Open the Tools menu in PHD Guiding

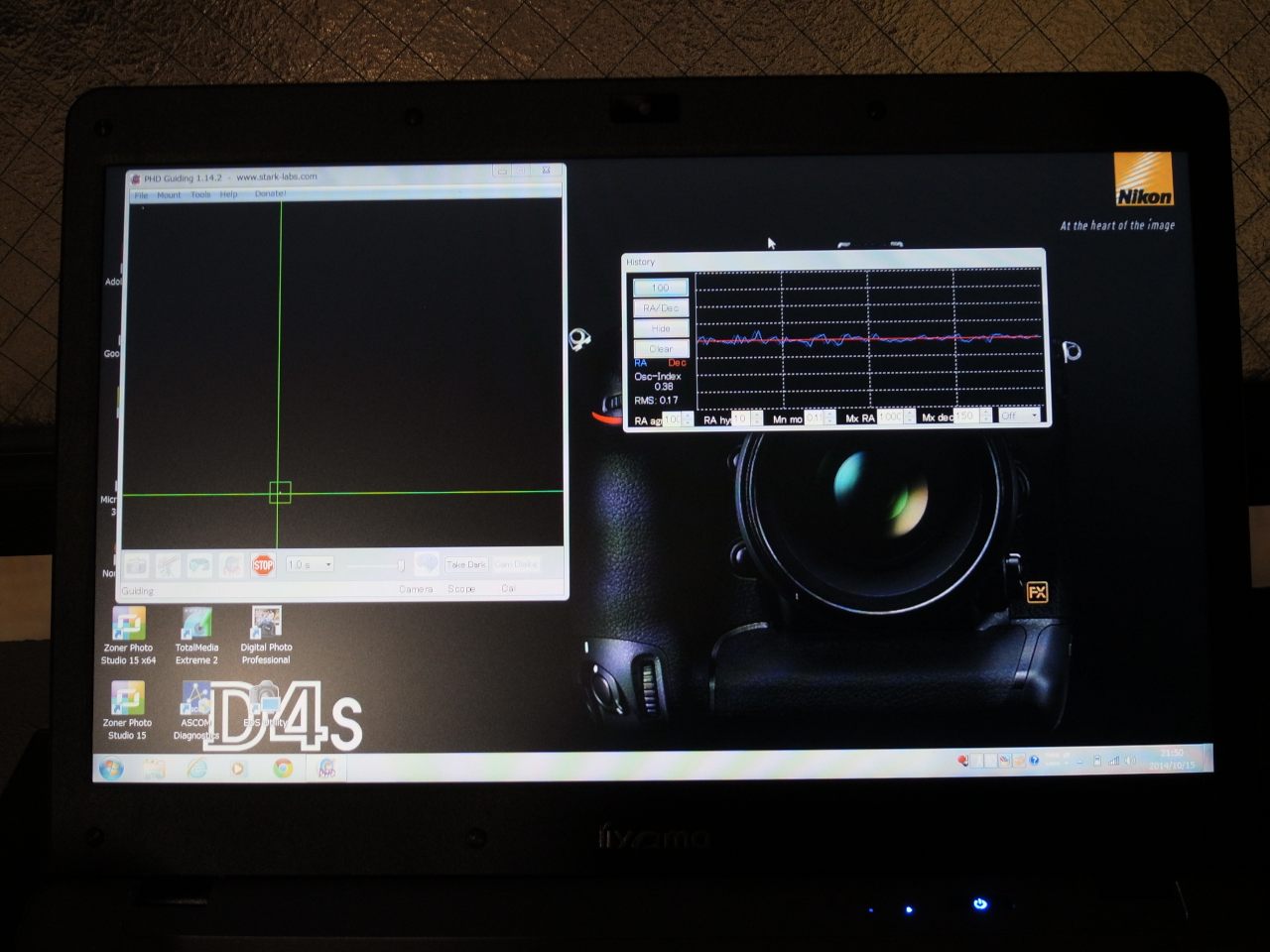tap(200, 194)
